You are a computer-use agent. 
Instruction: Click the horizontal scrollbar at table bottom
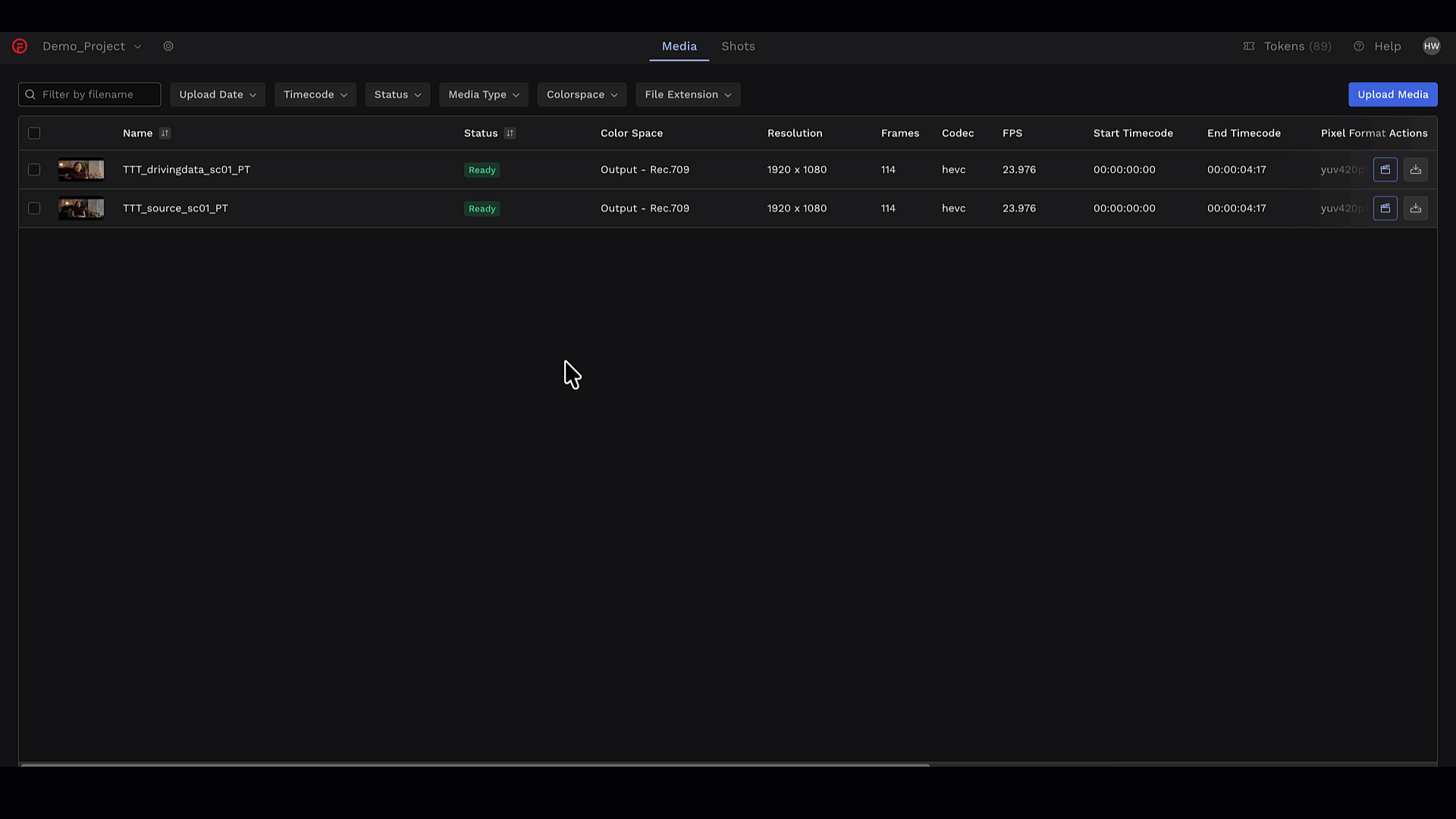point(475,764)
